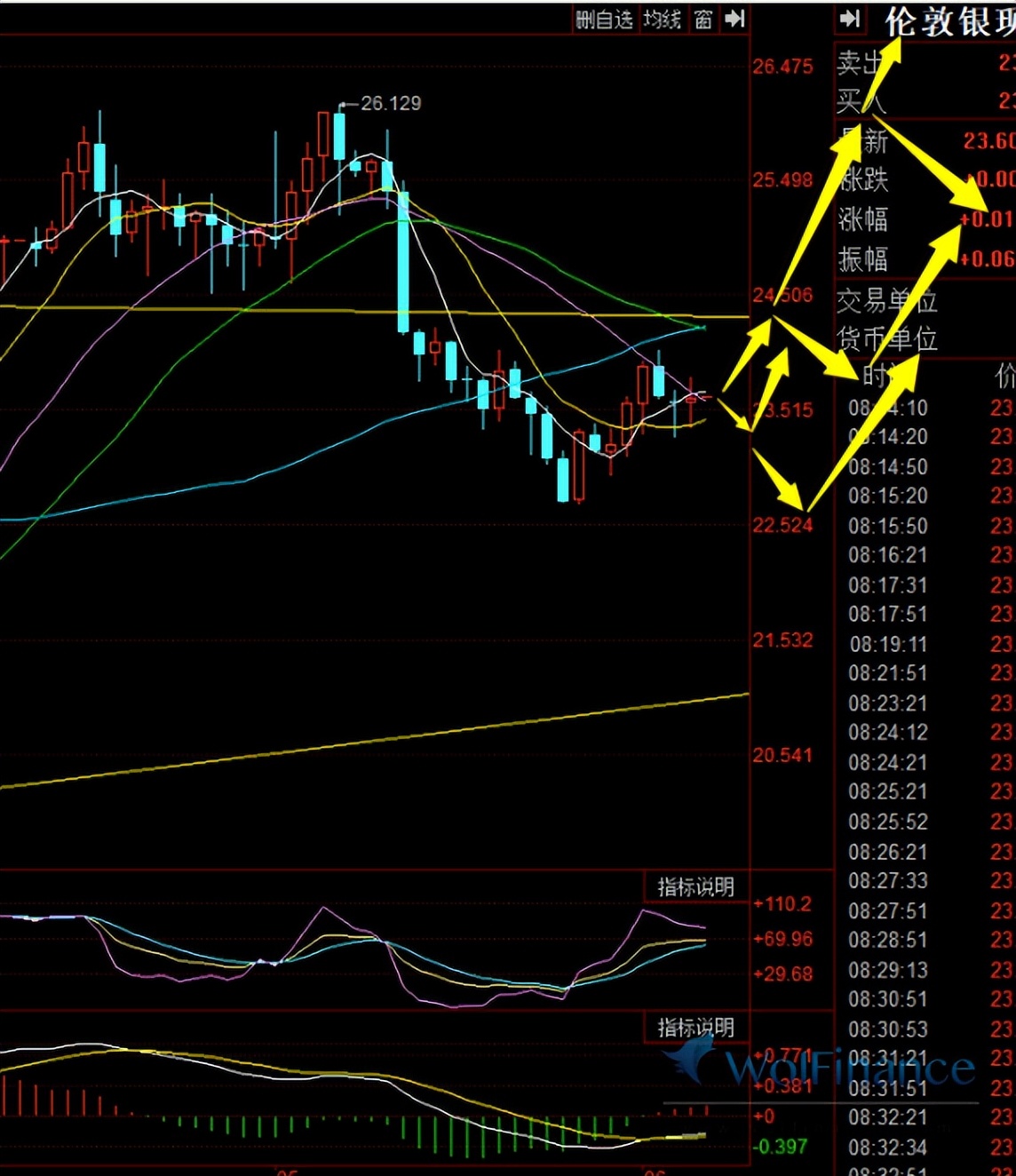Click the +29.68 indicator scale value

[782, 973]
